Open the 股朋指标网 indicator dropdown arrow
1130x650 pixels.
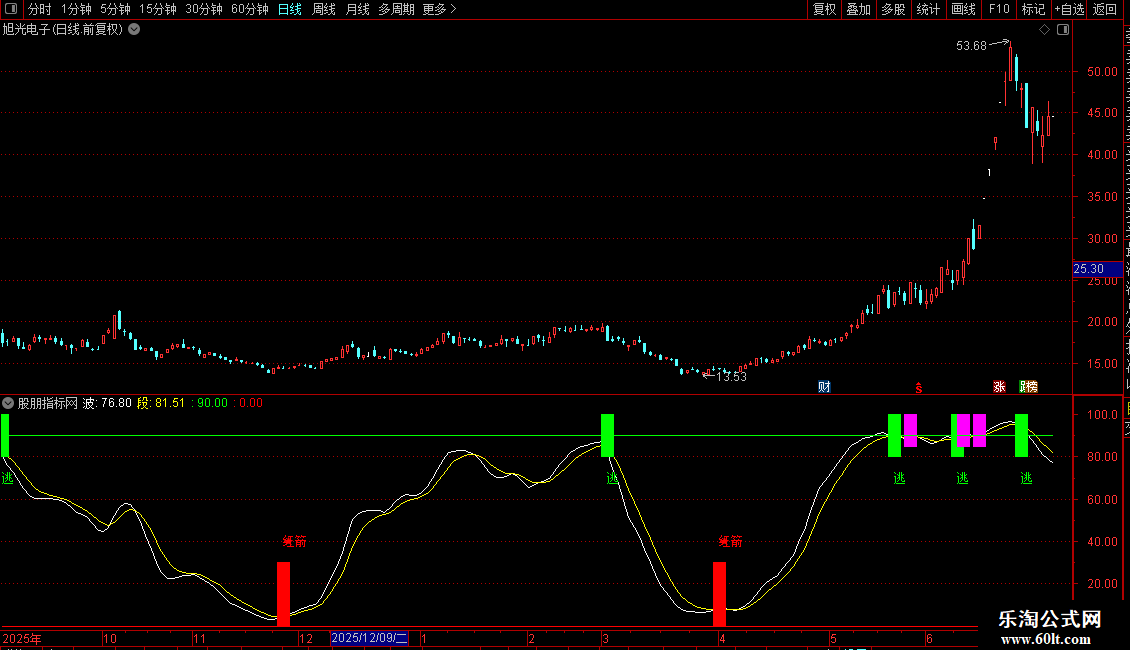(x=8, y=403)
